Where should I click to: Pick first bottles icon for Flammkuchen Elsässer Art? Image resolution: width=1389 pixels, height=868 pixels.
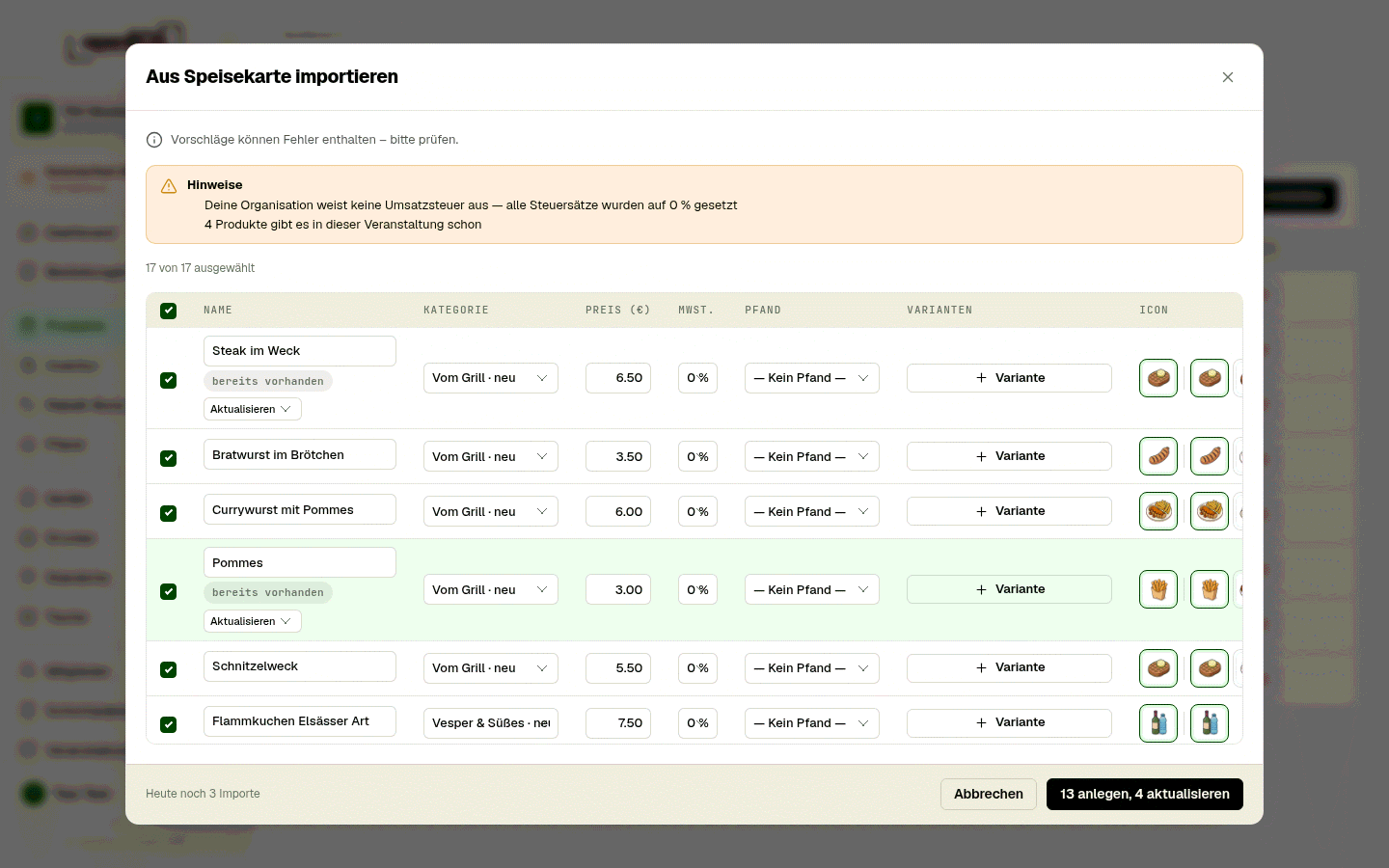coord(1158,723)
